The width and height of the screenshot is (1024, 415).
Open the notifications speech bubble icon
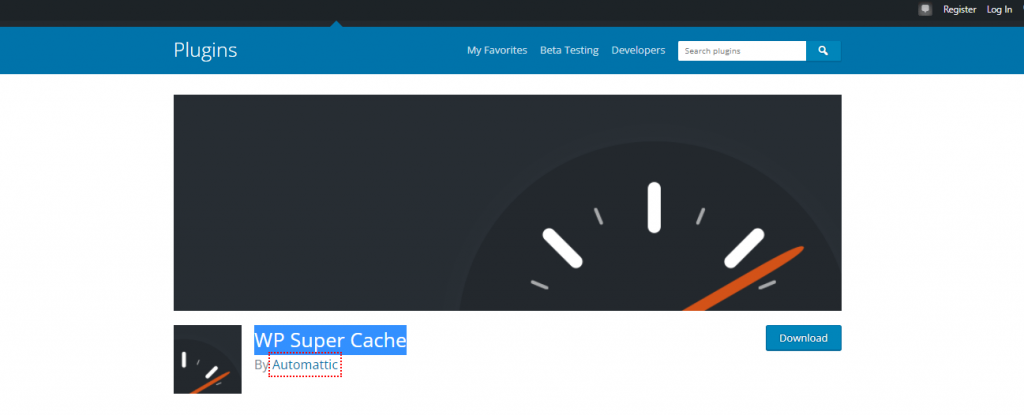click(925, 9)
